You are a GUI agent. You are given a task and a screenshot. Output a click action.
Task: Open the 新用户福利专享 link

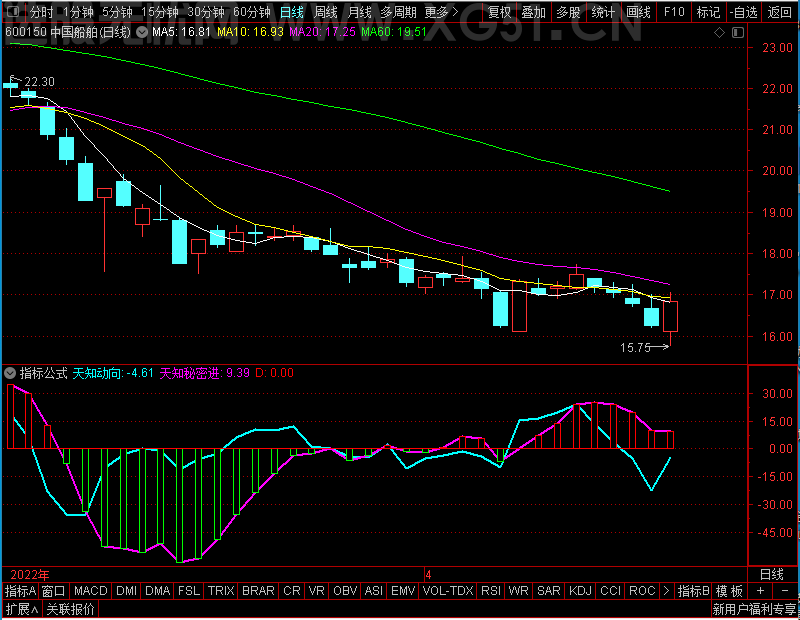[754, 609]
